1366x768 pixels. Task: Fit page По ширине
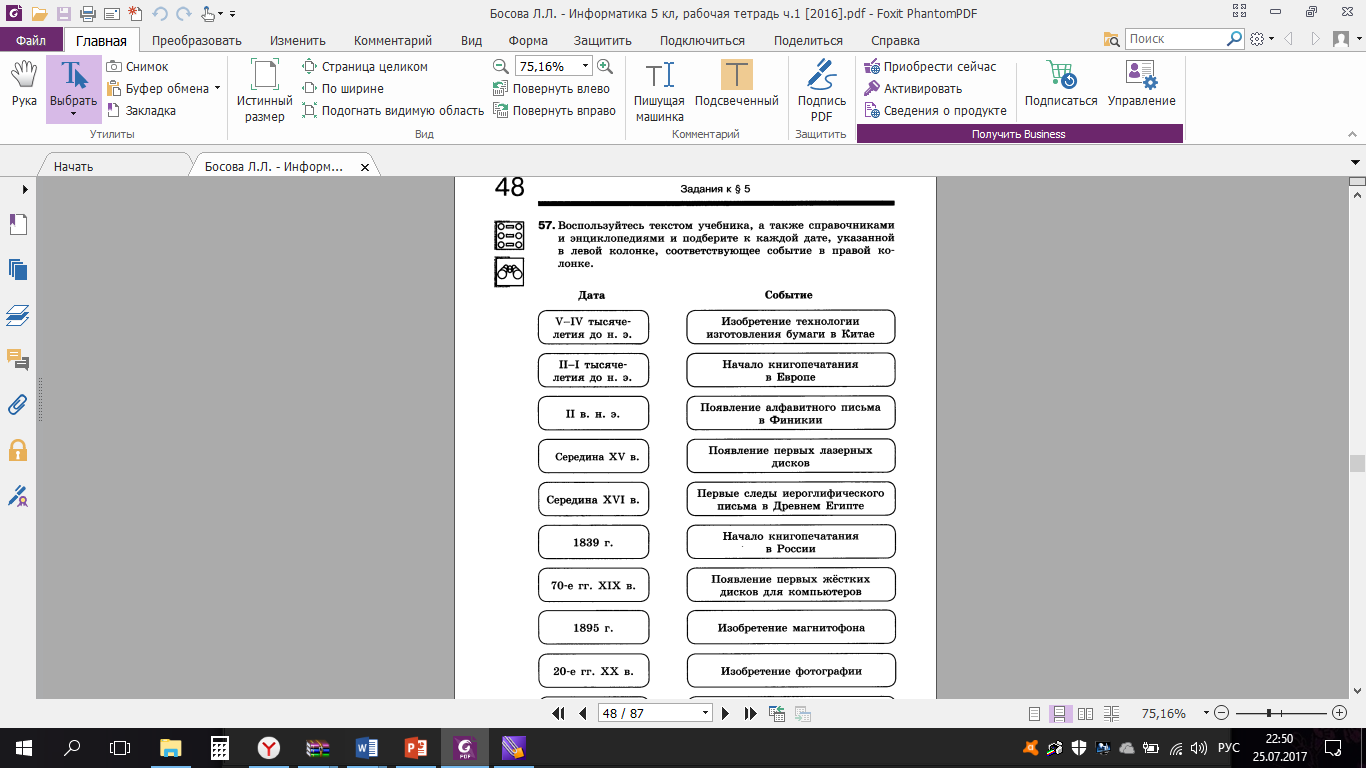343,88
